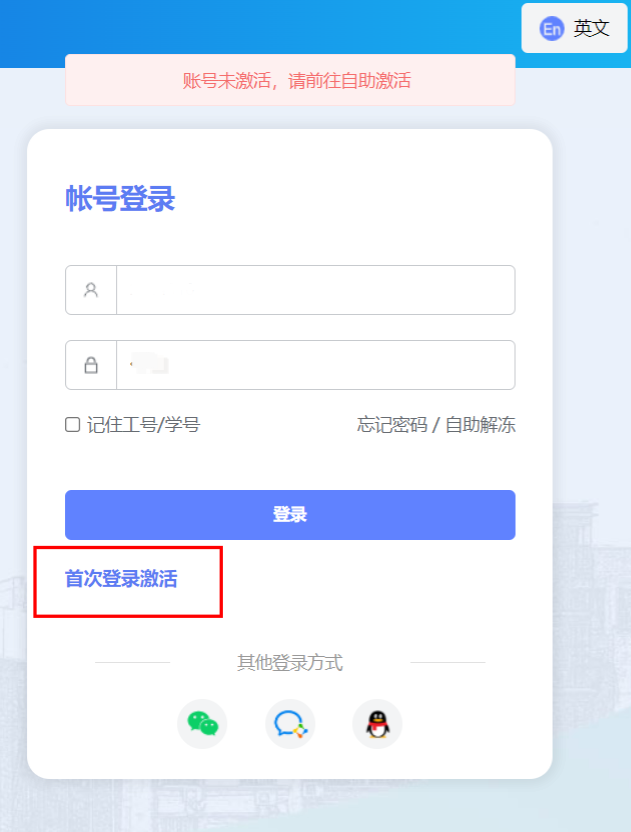Sign in with the green WeChat icon
631x832 pixels.
(202, 724)
